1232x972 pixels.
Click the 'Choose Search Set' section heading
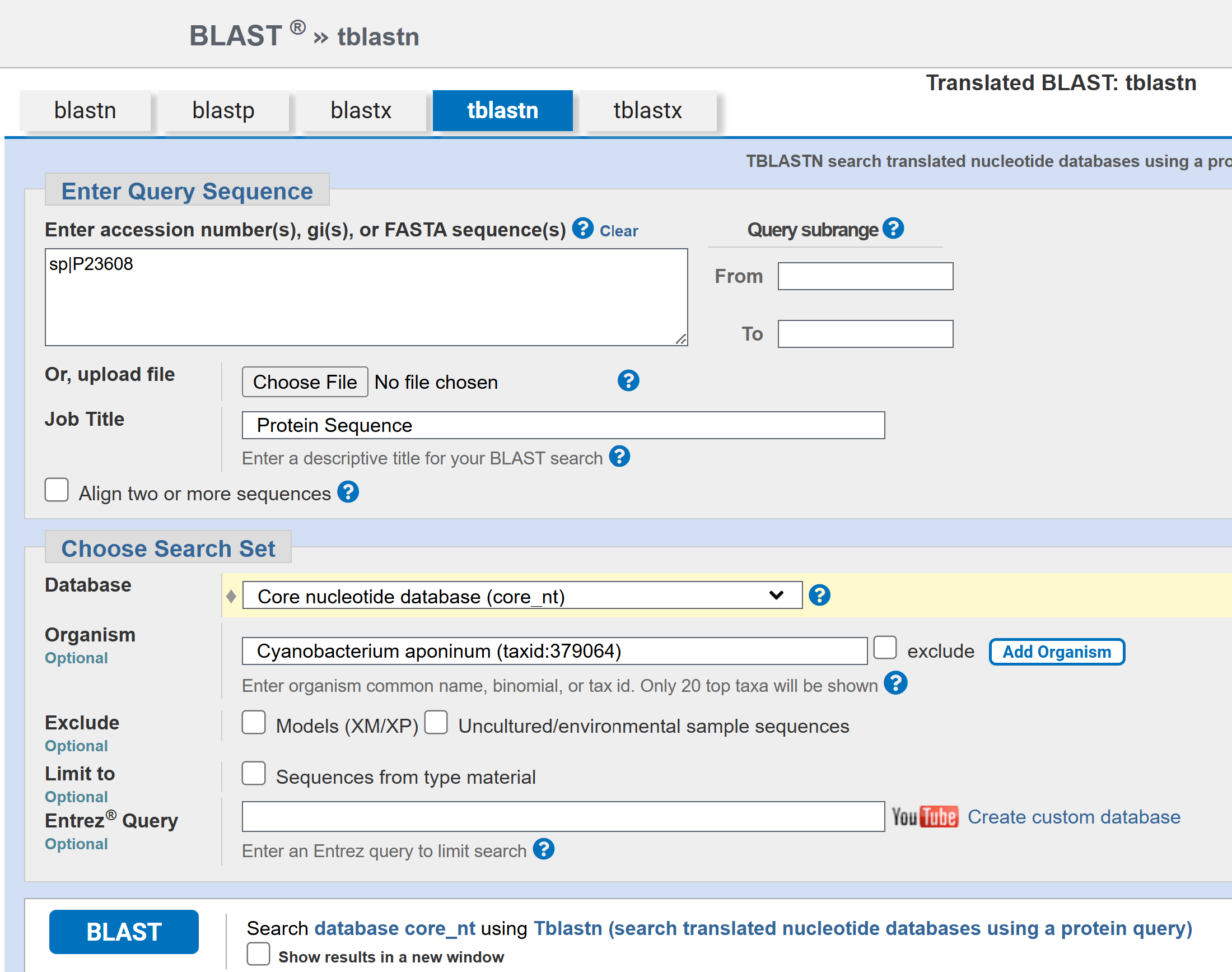point(169,548)
